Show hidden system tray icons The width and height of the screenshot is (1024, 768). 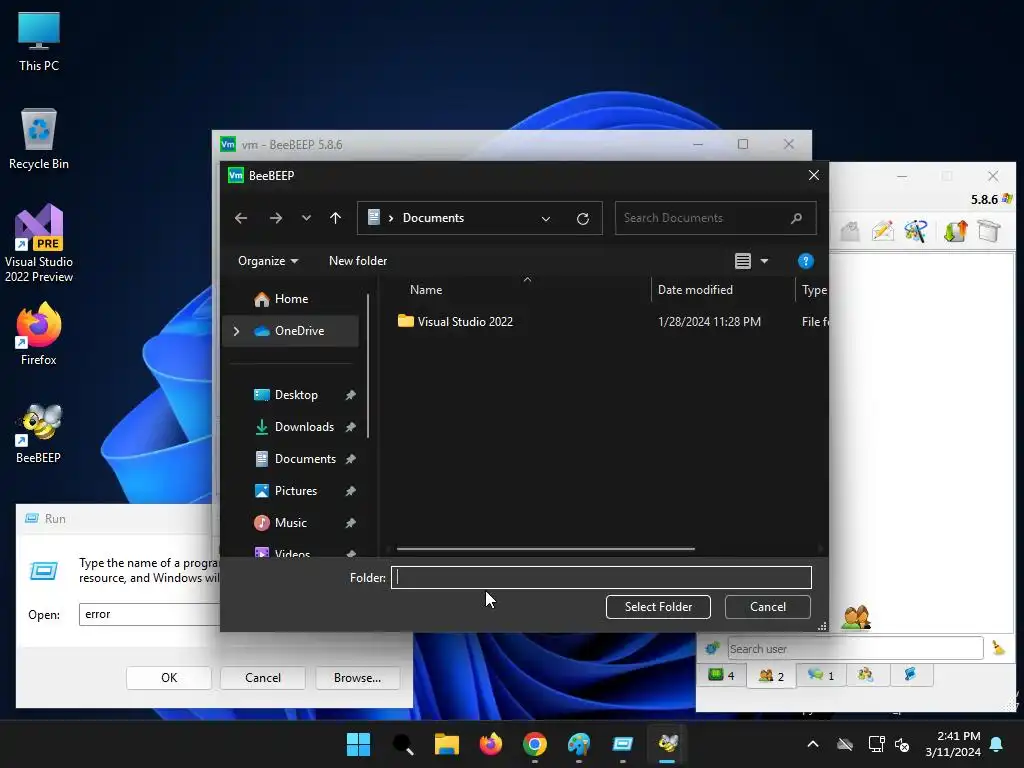click(x=812, y=744)
